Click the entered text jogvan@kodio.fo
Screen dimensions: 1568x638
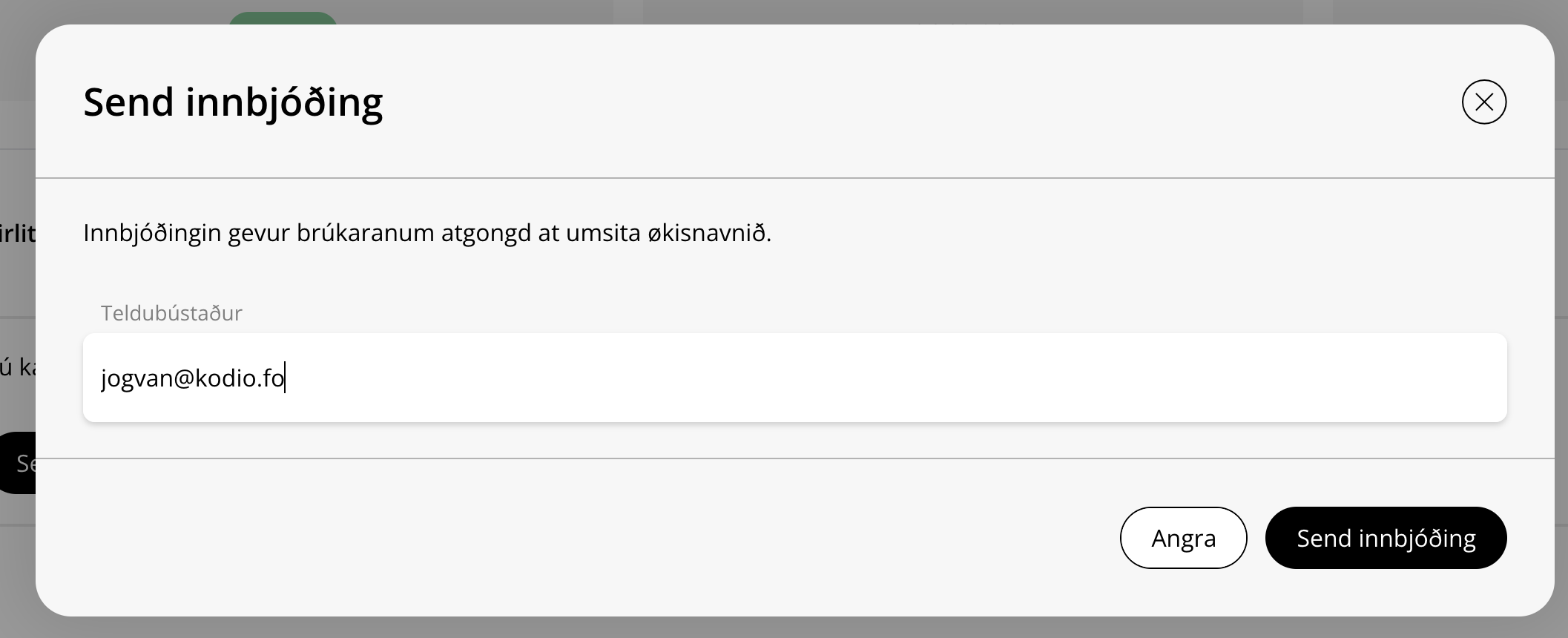(193, 378)
